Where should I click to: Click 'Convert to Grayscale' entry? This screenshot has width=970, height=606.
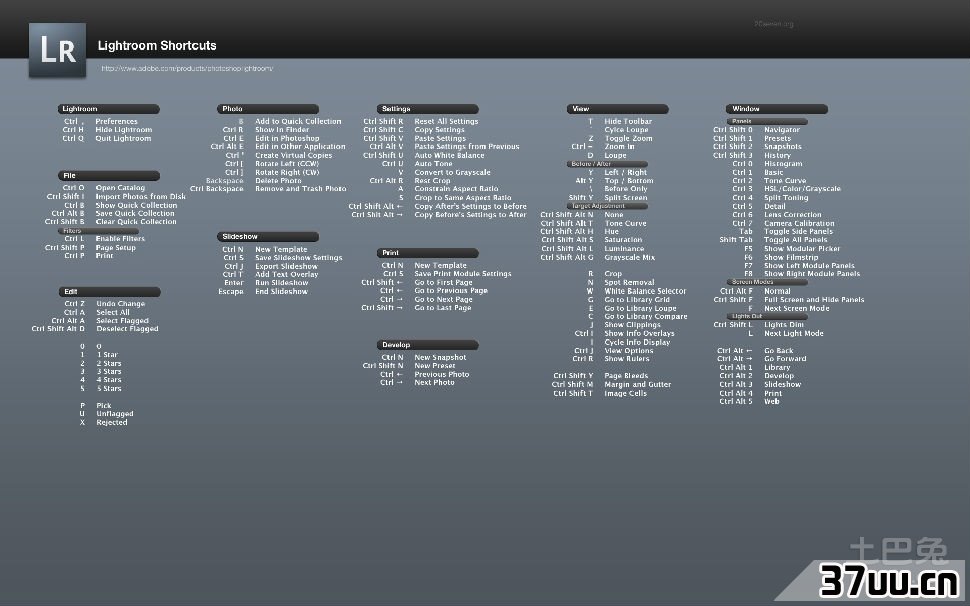click(x=452, y=172)
